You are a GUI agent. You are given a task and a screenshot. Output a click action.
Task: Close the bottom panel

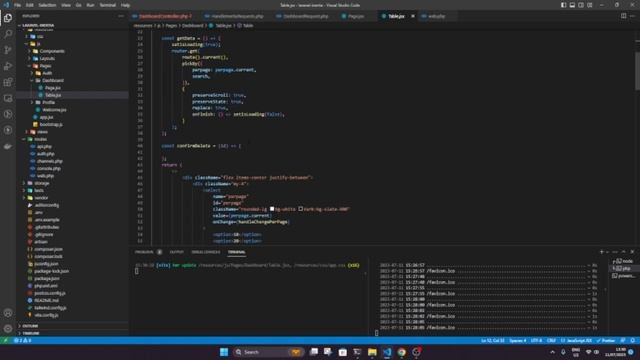coord(632,252)
